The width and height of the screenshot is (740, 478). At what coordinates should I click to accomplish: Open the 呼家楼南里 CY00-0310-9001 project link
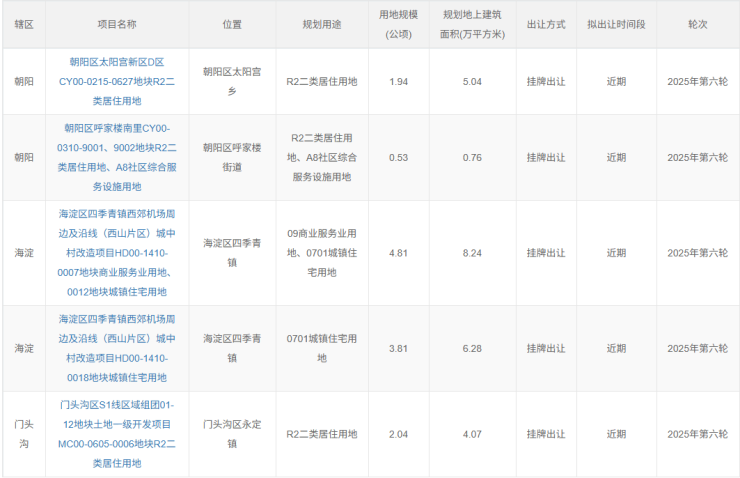(x=118, y=157)
